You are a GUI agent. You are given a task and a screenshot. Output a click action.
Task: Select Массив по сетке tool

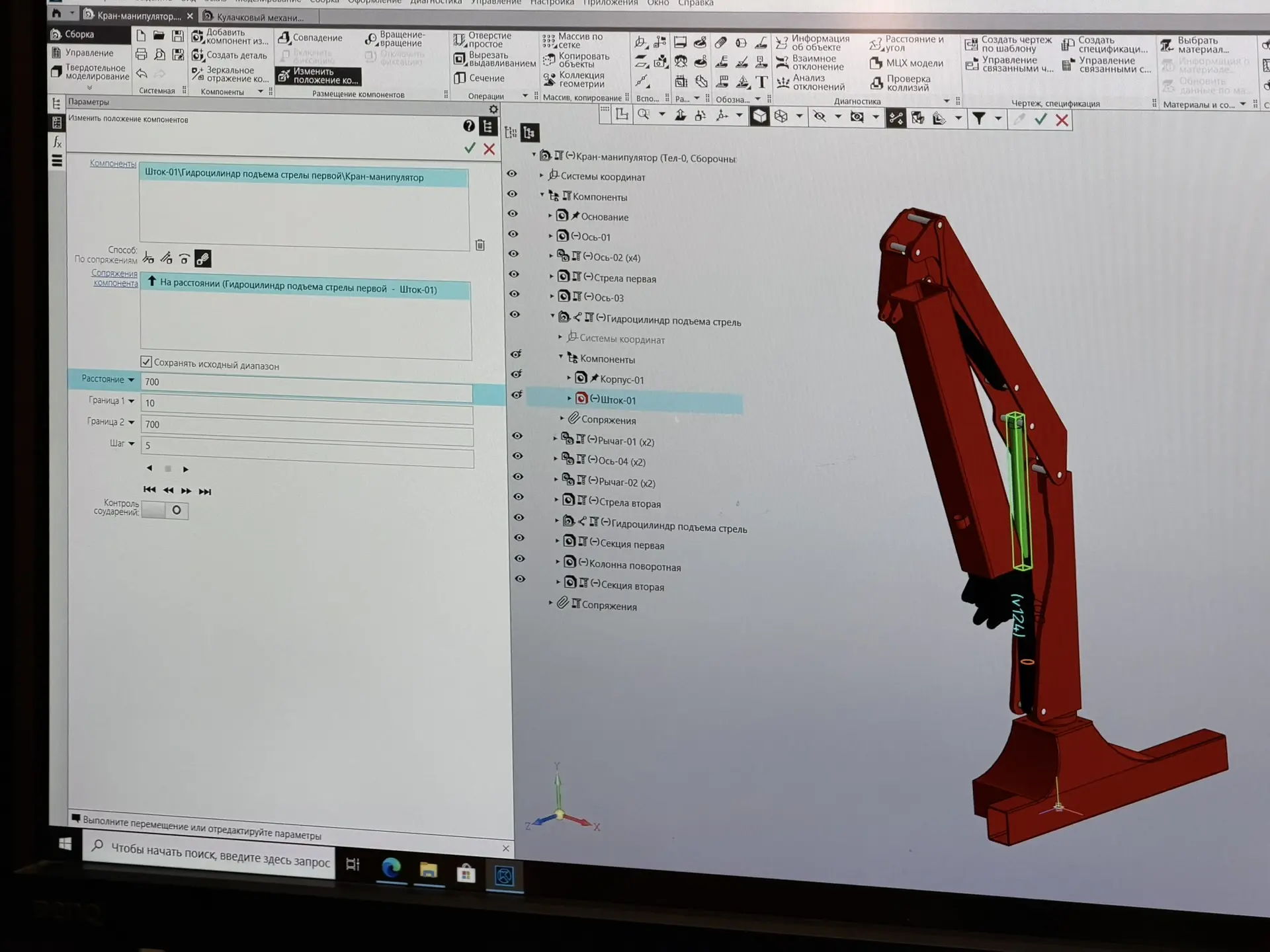click(x=572, y=41)
